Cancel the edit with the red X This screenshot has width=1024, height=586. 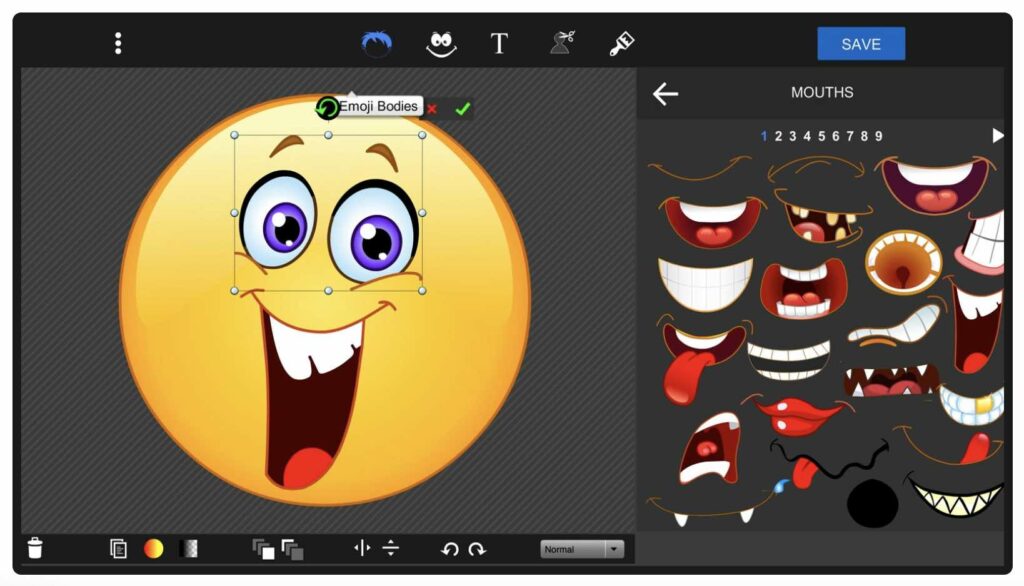432,109
